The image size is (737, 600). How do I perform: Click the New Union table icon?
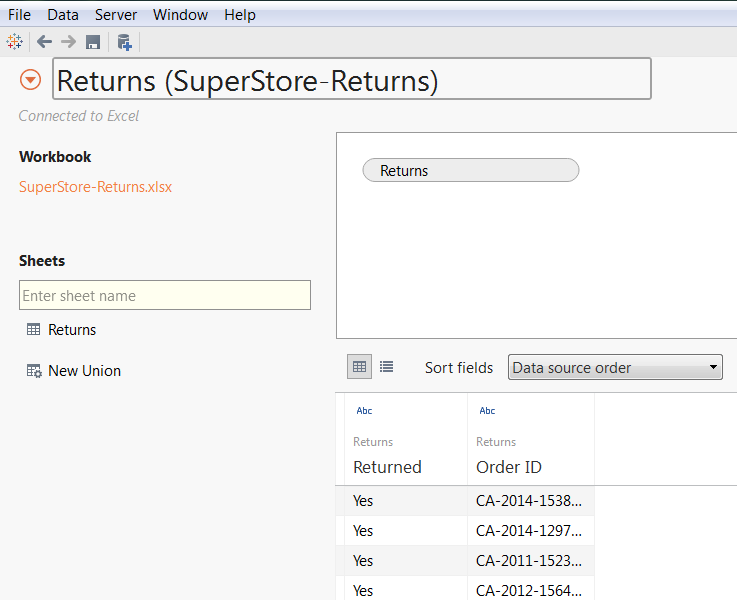coord(34,371)
